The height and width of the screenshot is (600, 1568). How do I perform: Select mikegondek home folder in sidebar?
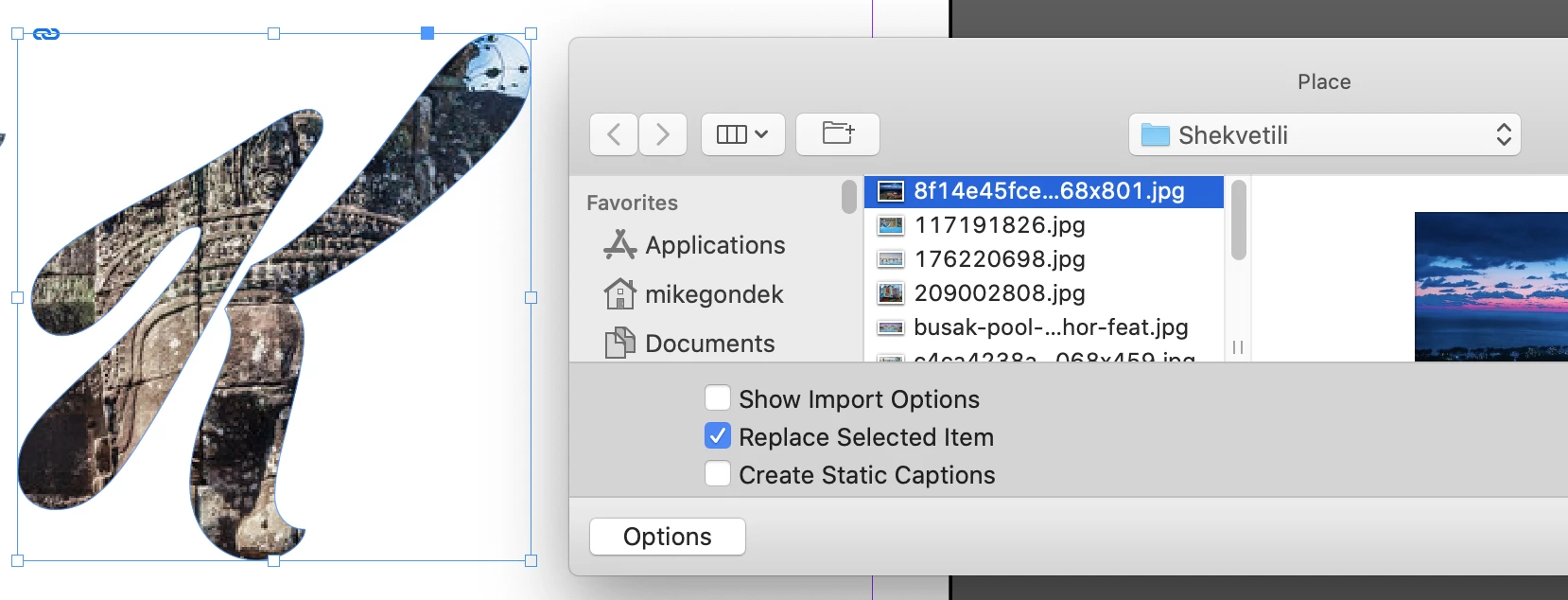714,294
